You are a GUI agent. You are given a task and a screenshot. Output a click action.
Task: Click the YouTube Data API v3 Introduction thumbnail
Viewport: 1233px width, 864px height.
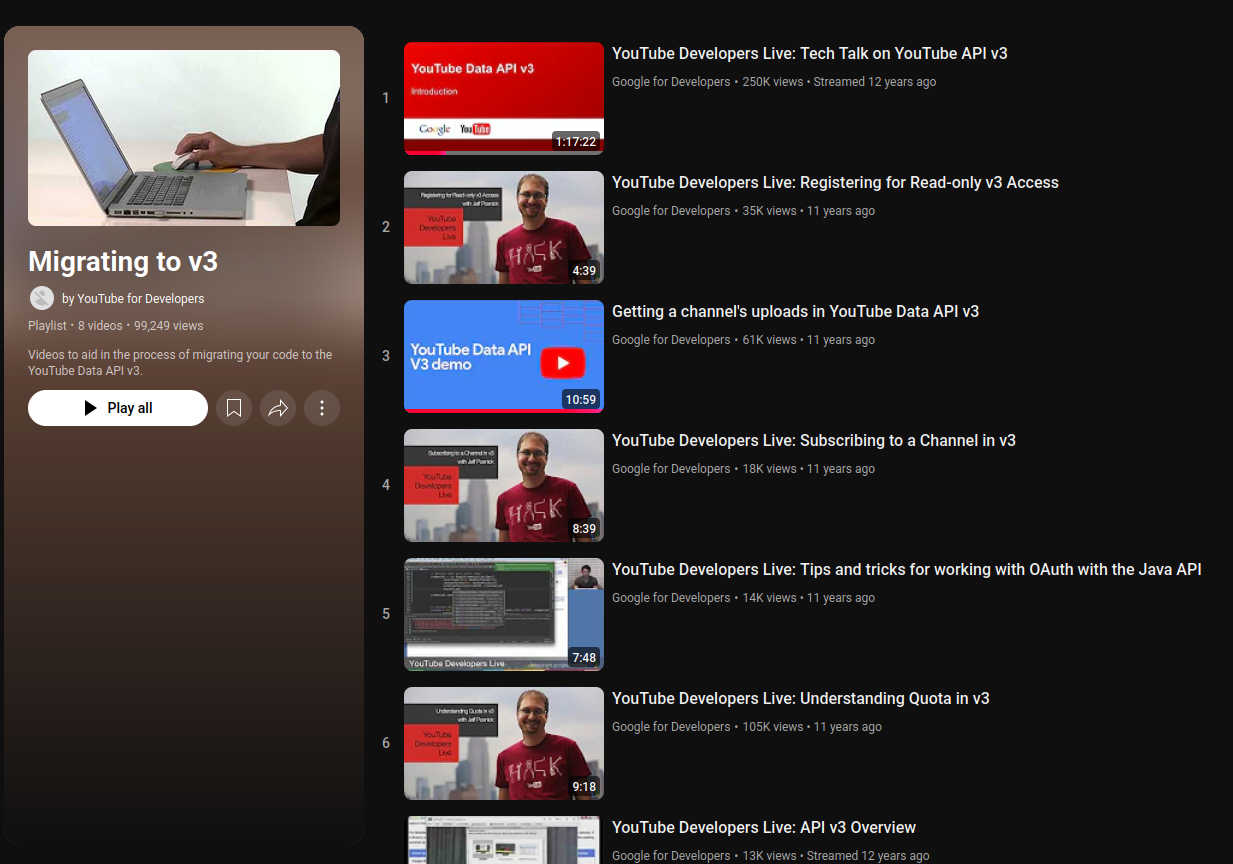504,98
